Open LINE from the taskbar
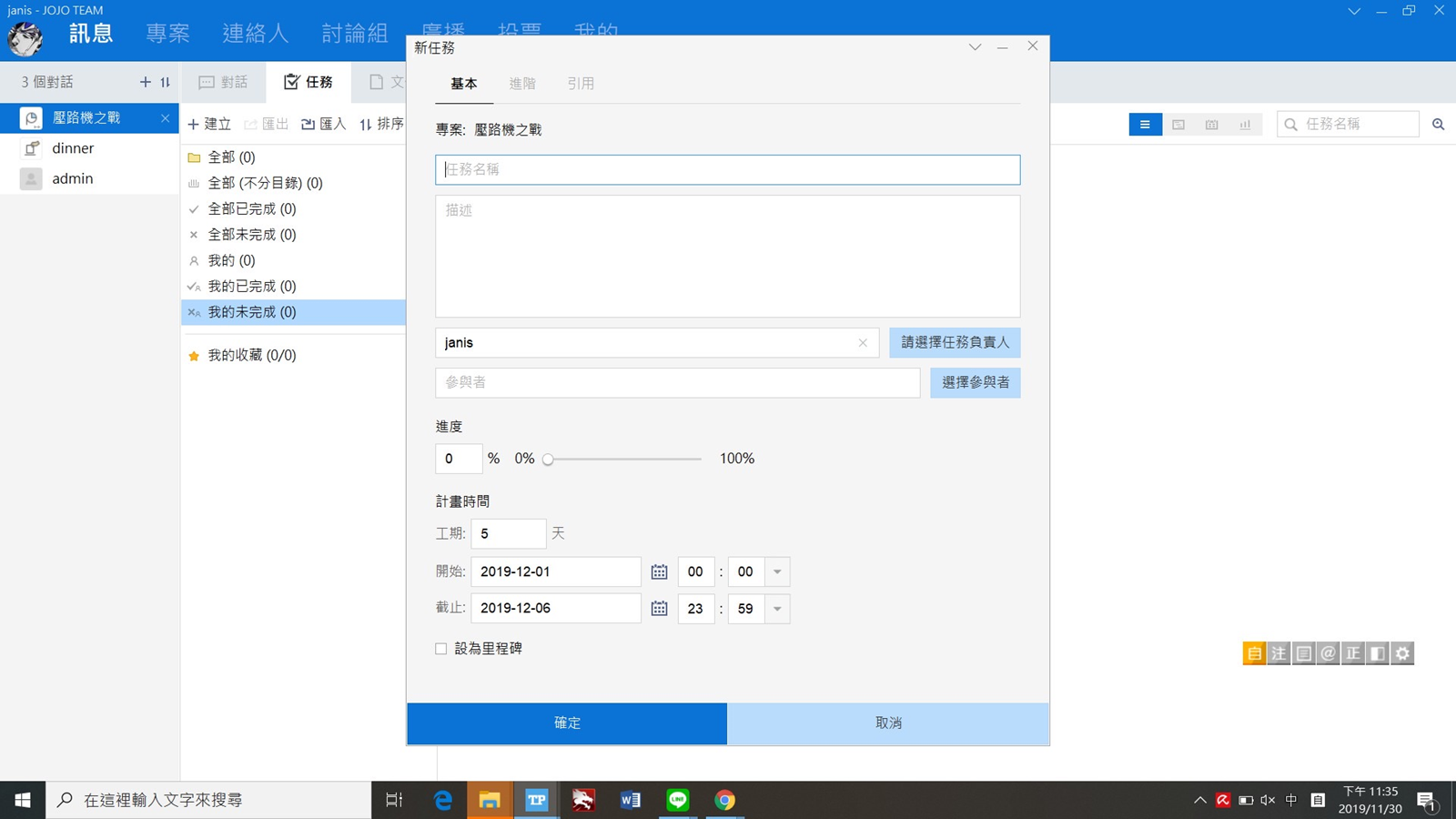Viewport: 1456px width, 819px height. pos(677,800)
